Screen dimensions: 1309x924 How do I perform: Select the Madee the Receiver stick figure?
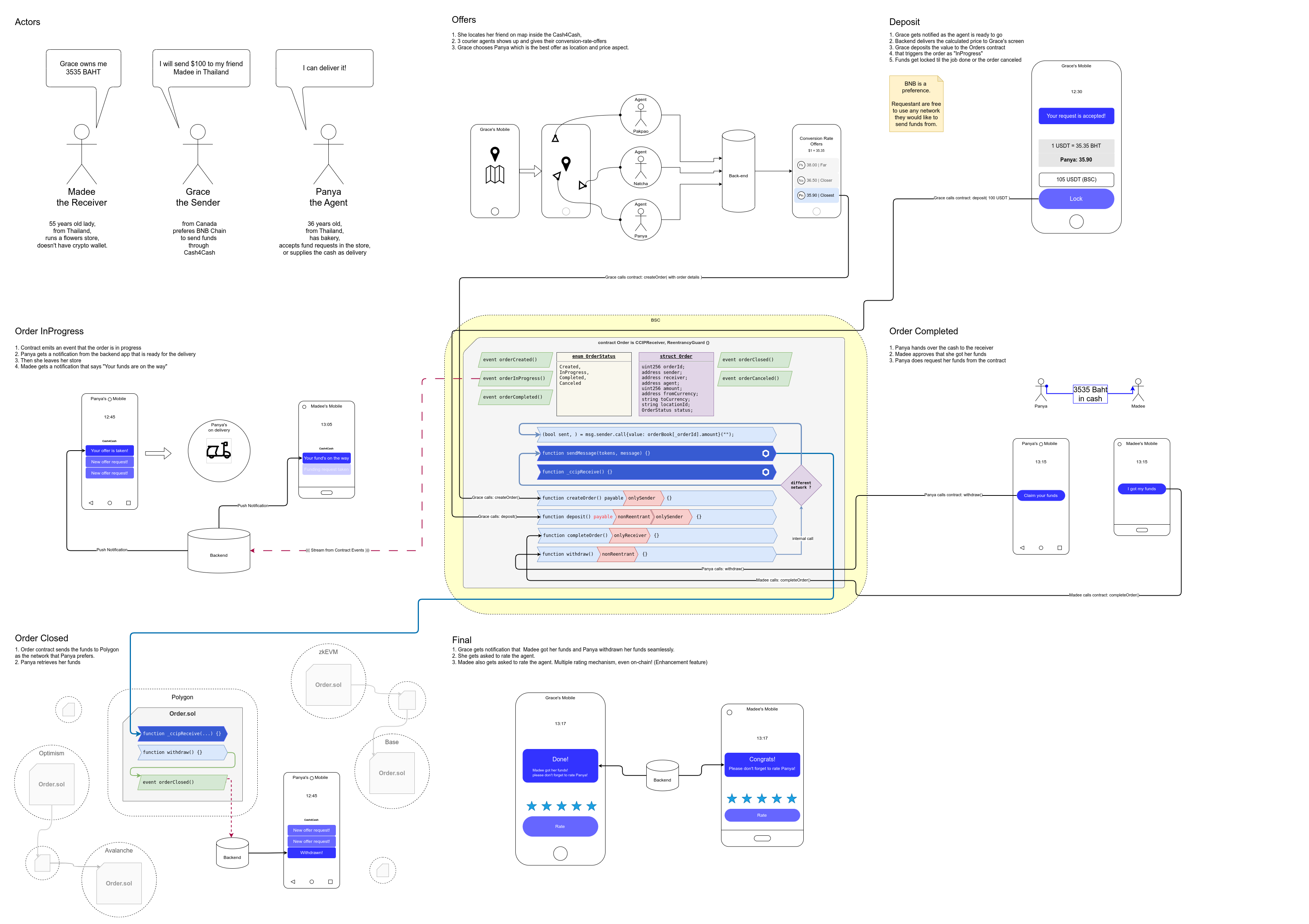[x=82, y=154]
